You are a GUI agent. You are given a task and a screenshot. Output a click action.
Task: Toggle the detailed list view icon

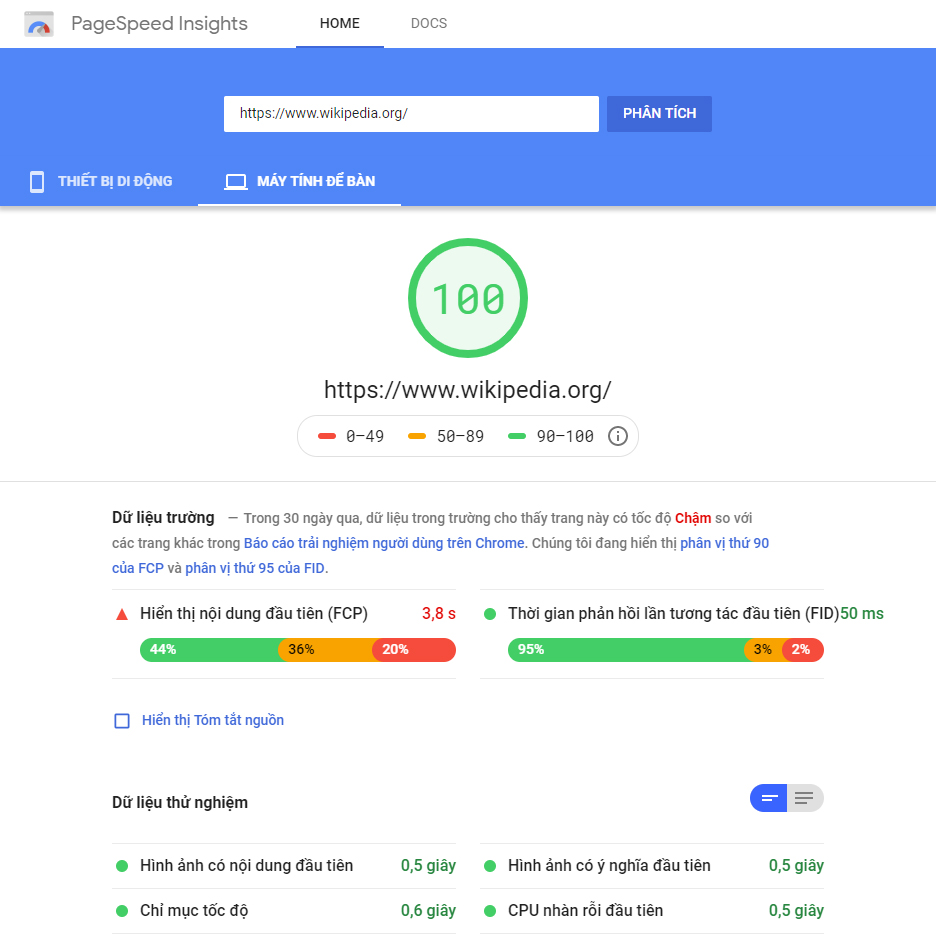click(x=803, y=798)
